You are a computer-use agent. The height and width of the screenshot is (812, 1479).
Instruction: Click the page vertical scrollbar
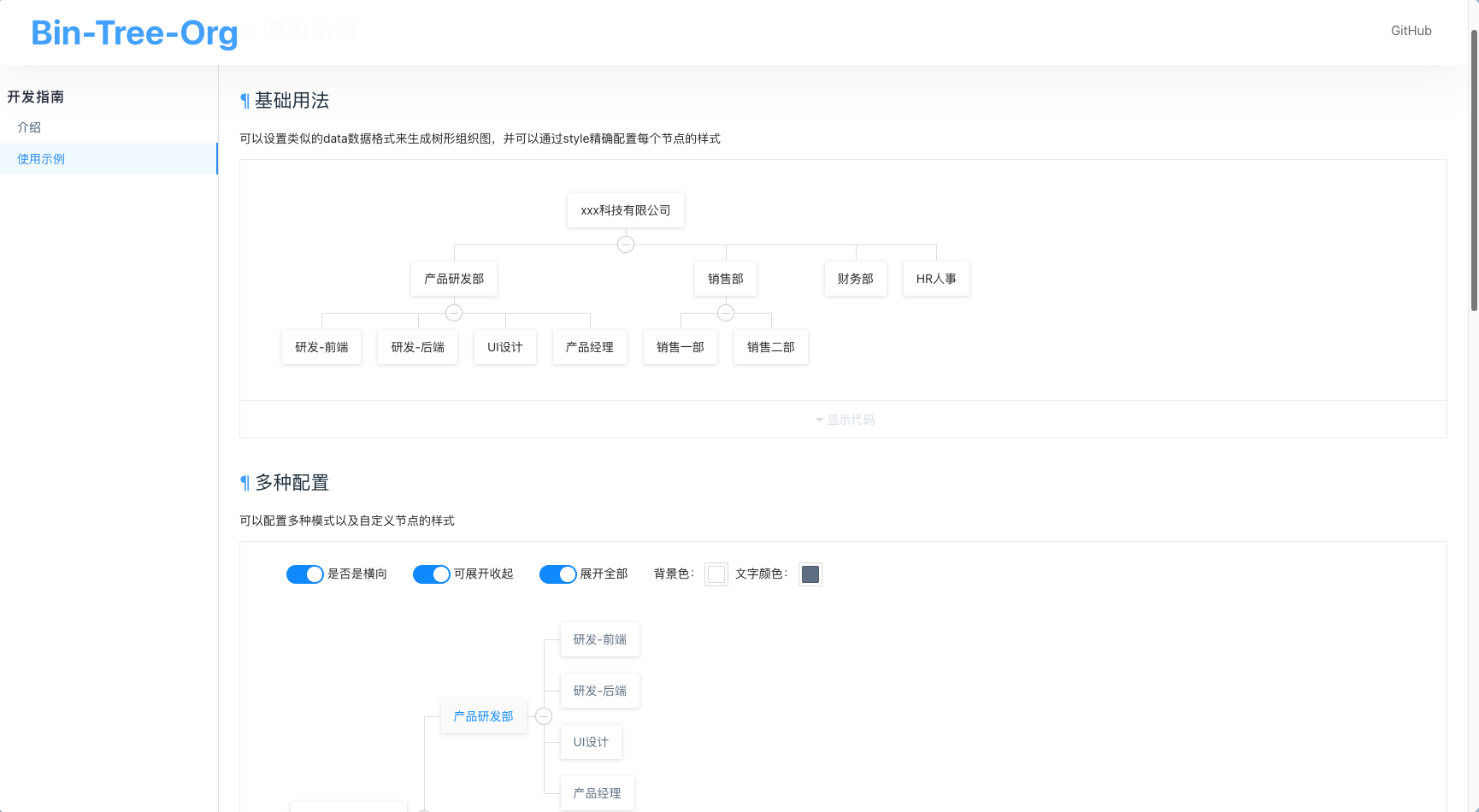pos(1473,171)
